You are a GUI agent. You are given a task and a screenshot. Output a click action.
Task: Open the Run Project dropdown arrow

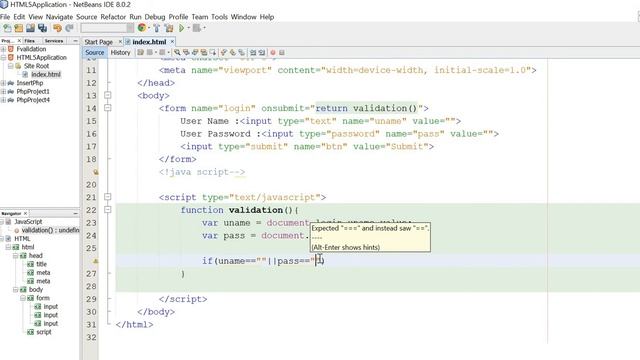[x=189, y=28]
